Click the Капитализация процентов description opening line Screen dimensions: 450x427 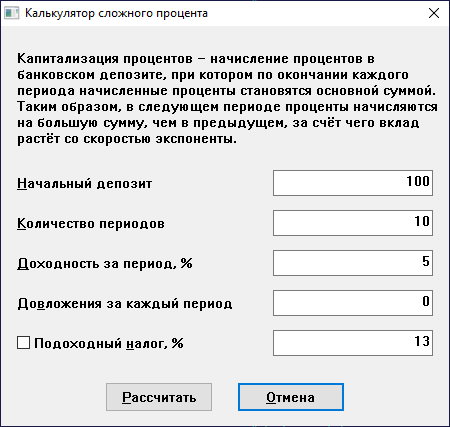tap(196, 59)
